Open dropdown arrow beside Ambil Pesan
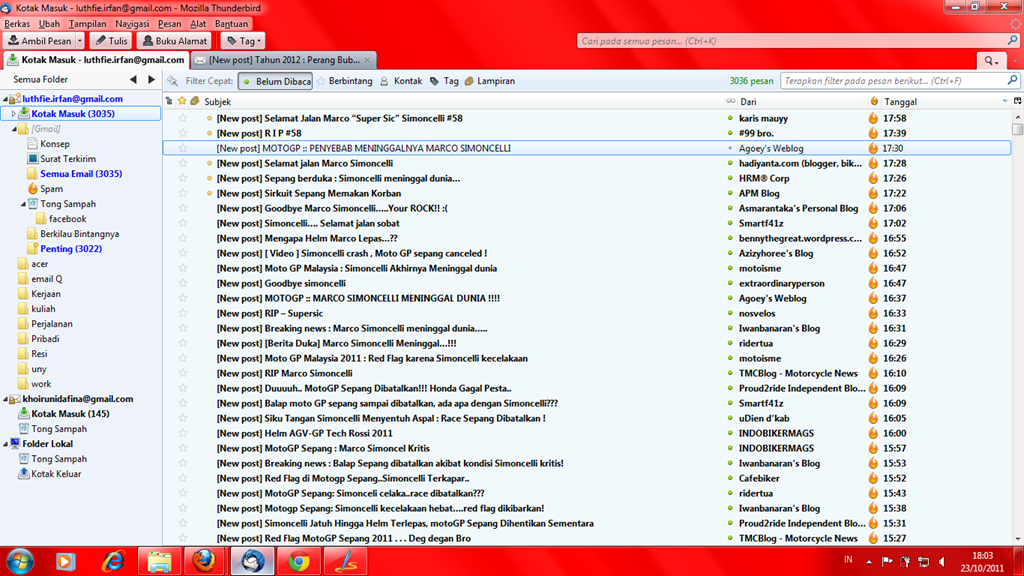1024x576 pixels. tap(78, 41)
